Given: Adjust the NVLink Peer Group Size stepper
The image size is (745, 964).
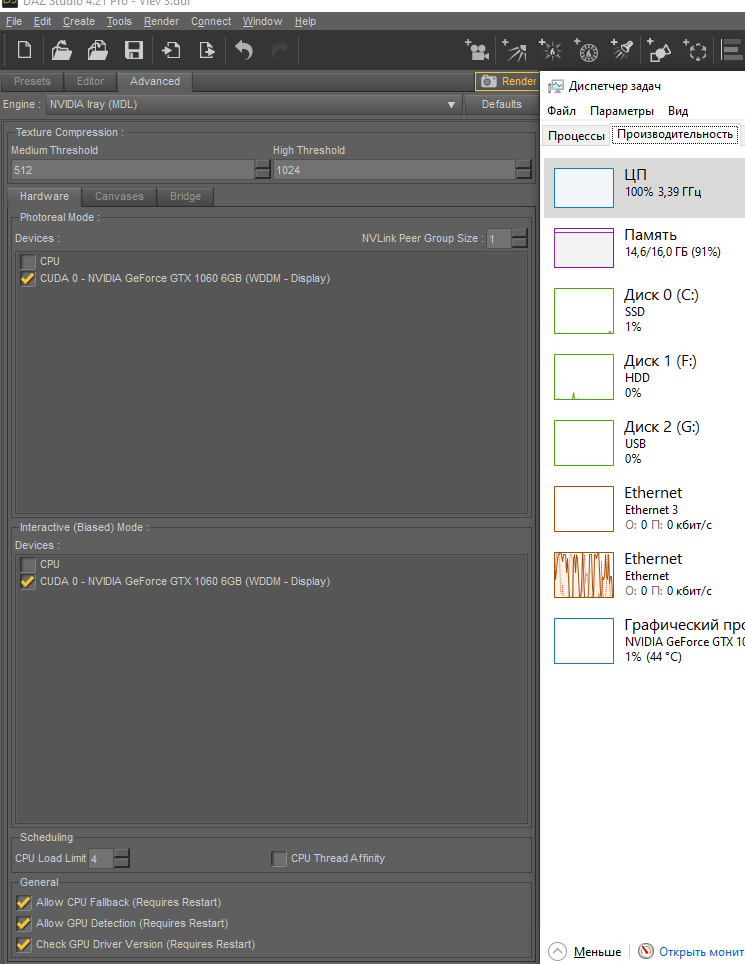Looking at the screenshot, I should pyautogui.click(x=519, y=239).
